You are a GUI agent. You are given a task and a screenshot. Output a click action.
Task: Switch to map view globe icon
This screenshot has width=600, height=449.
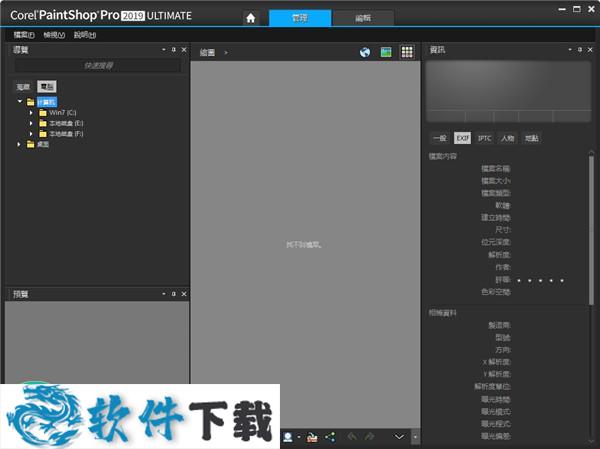tap(365, 52)
